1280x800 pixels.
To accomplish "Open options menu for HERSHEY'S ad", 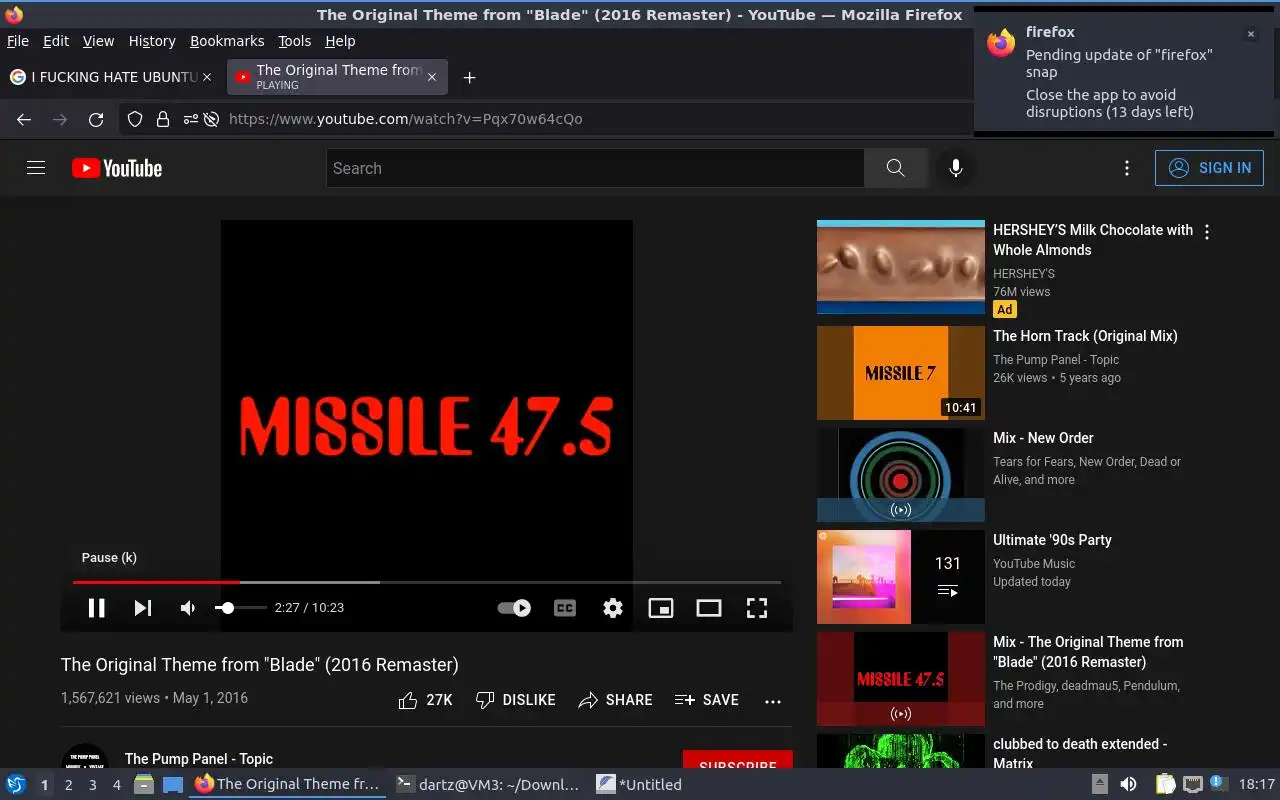I will pos(1207,232).
